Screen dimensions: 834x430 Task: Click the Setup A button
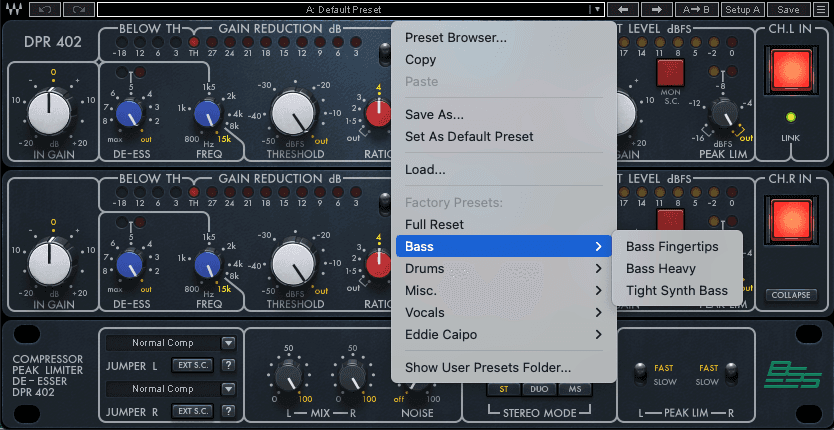point(743,9)
